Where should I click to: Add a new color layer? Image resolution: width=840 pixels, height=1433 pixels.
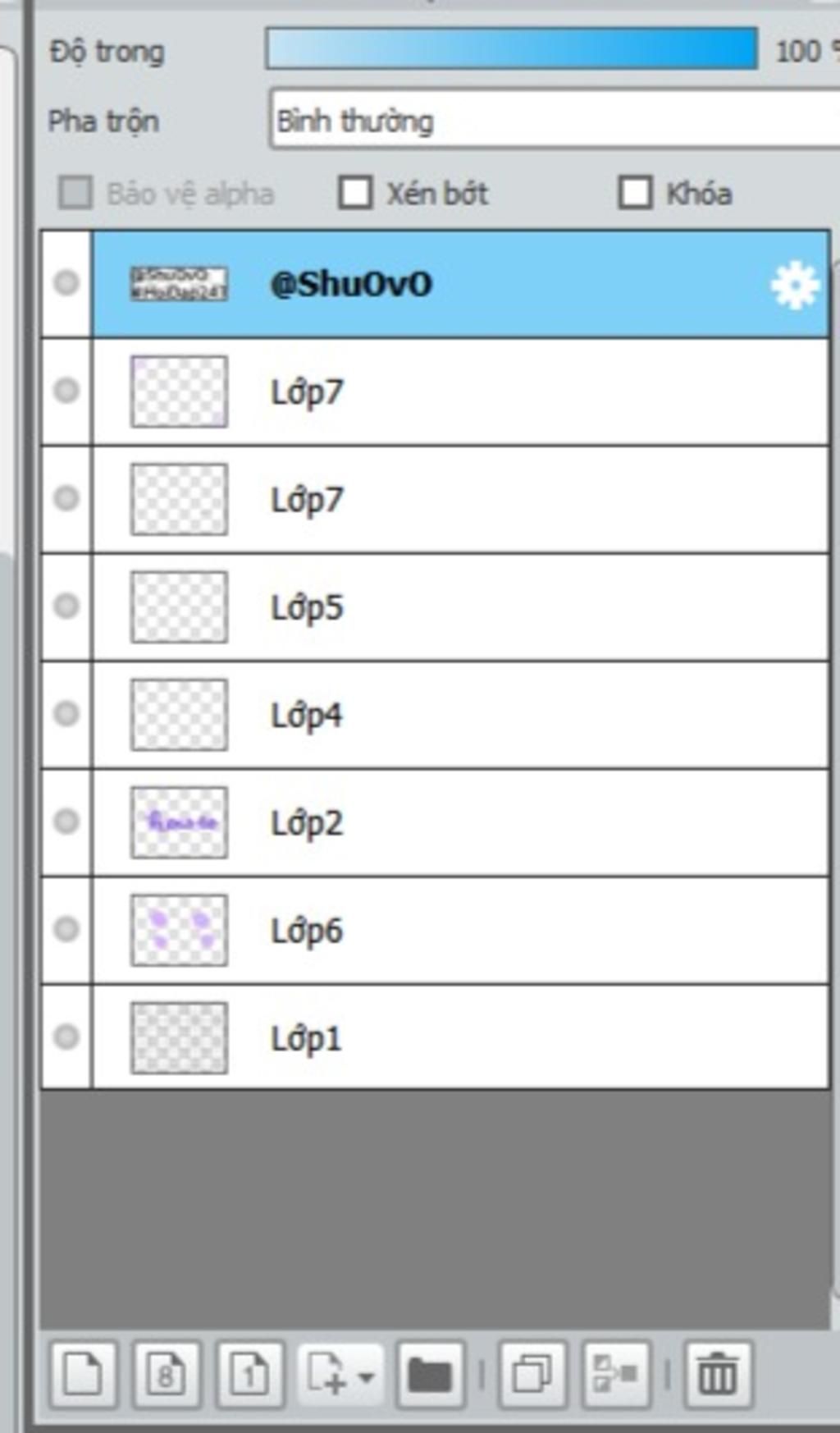tap(84, 1374)
